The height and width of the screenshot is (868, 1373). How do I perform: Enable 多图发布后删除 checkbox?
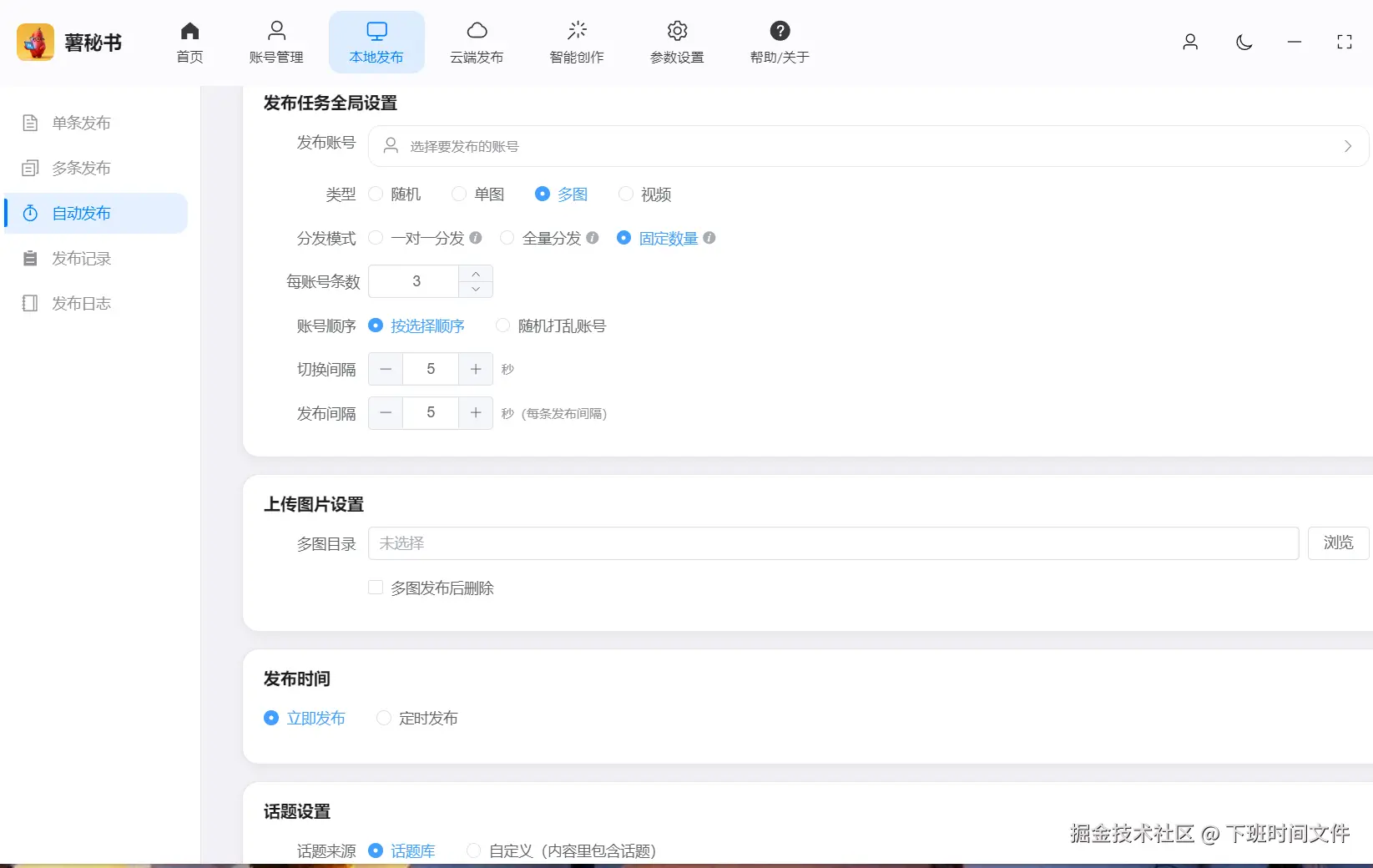click(x=376, y=588)
